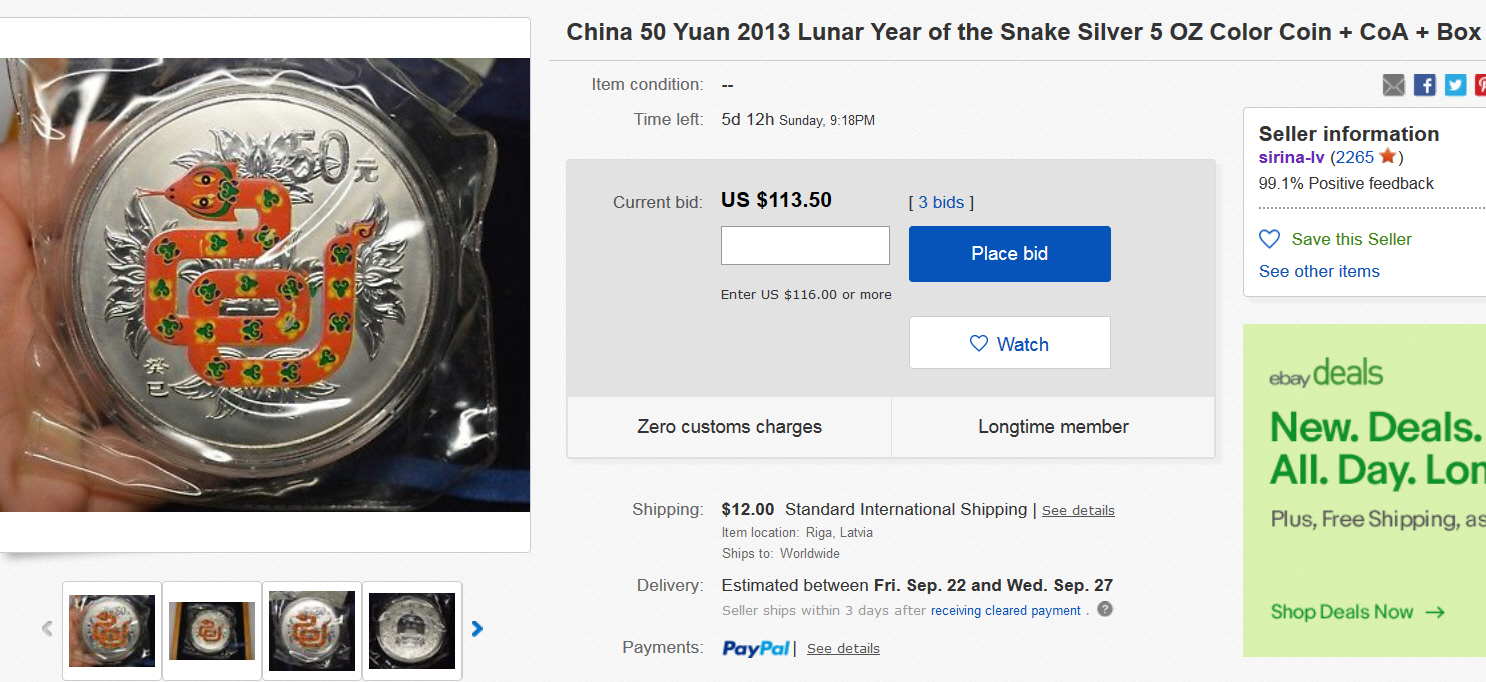Image resolution: width=1486 pixels, height=682 pixels.
Task: Click See other items link
Action: 1319,271
